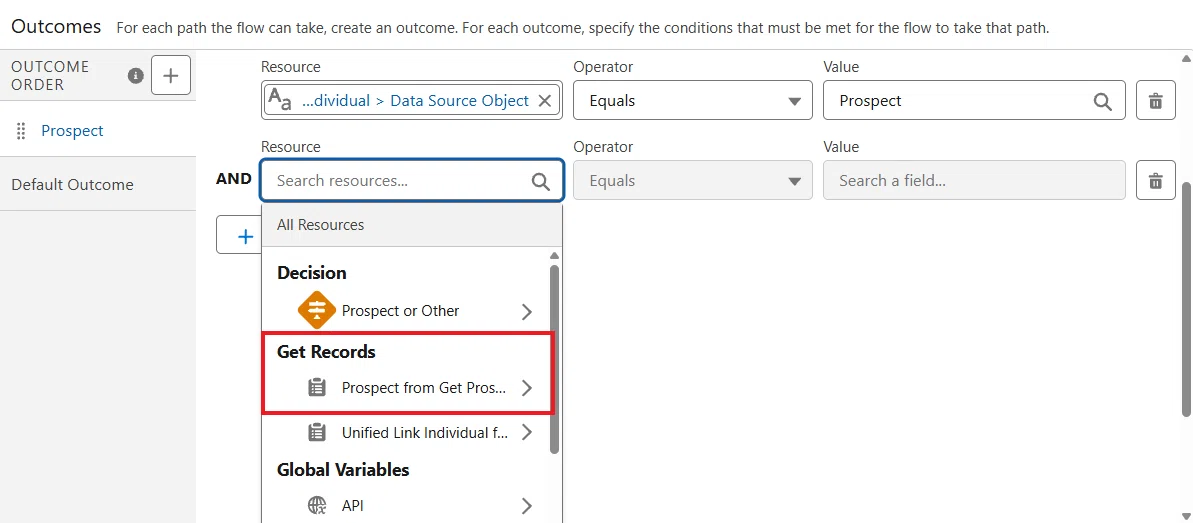Remove the Data Source Object resource pill
The image size is (1193, 523).
[545, 100]
